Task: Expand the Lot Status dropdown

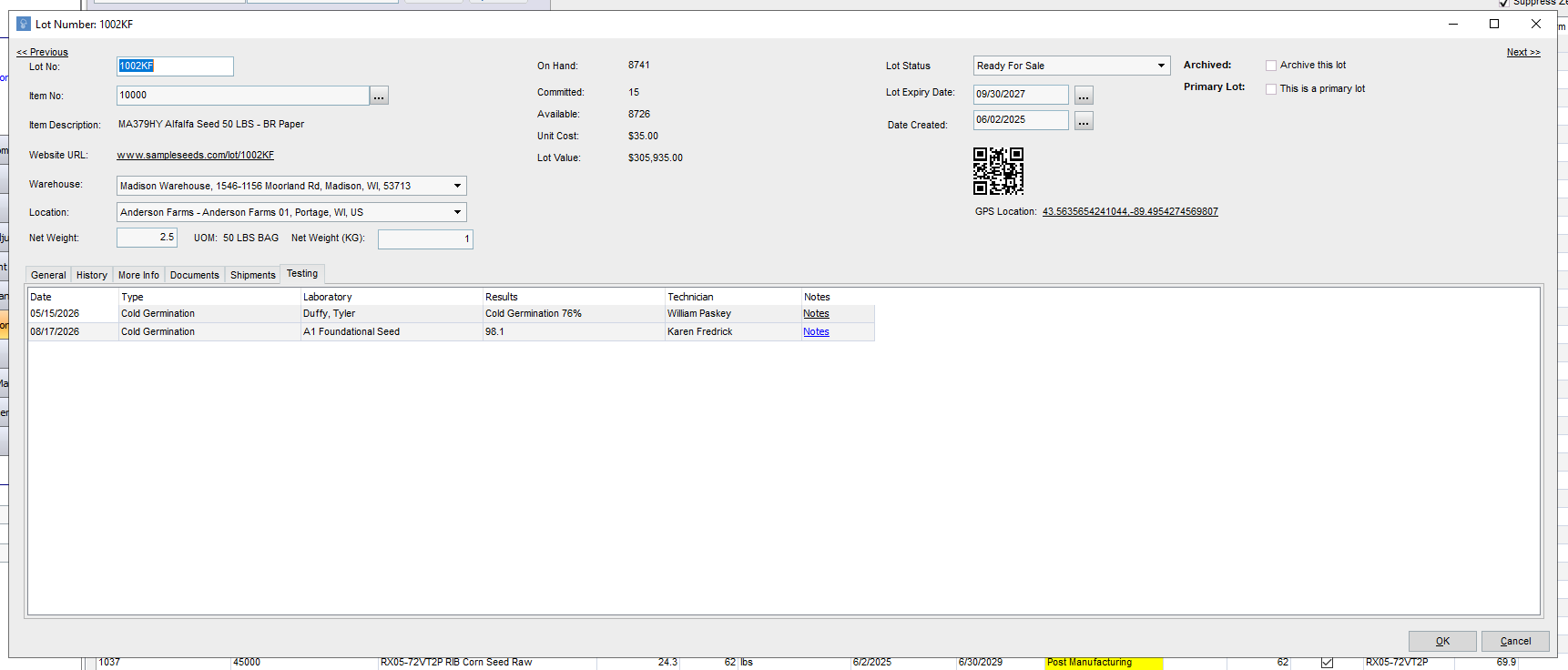Action: coord(1161,66)
